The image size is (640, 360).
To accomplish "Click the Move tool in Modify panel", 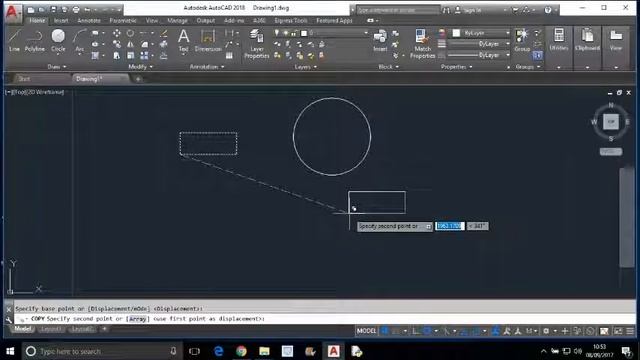I will click(117, 33).
